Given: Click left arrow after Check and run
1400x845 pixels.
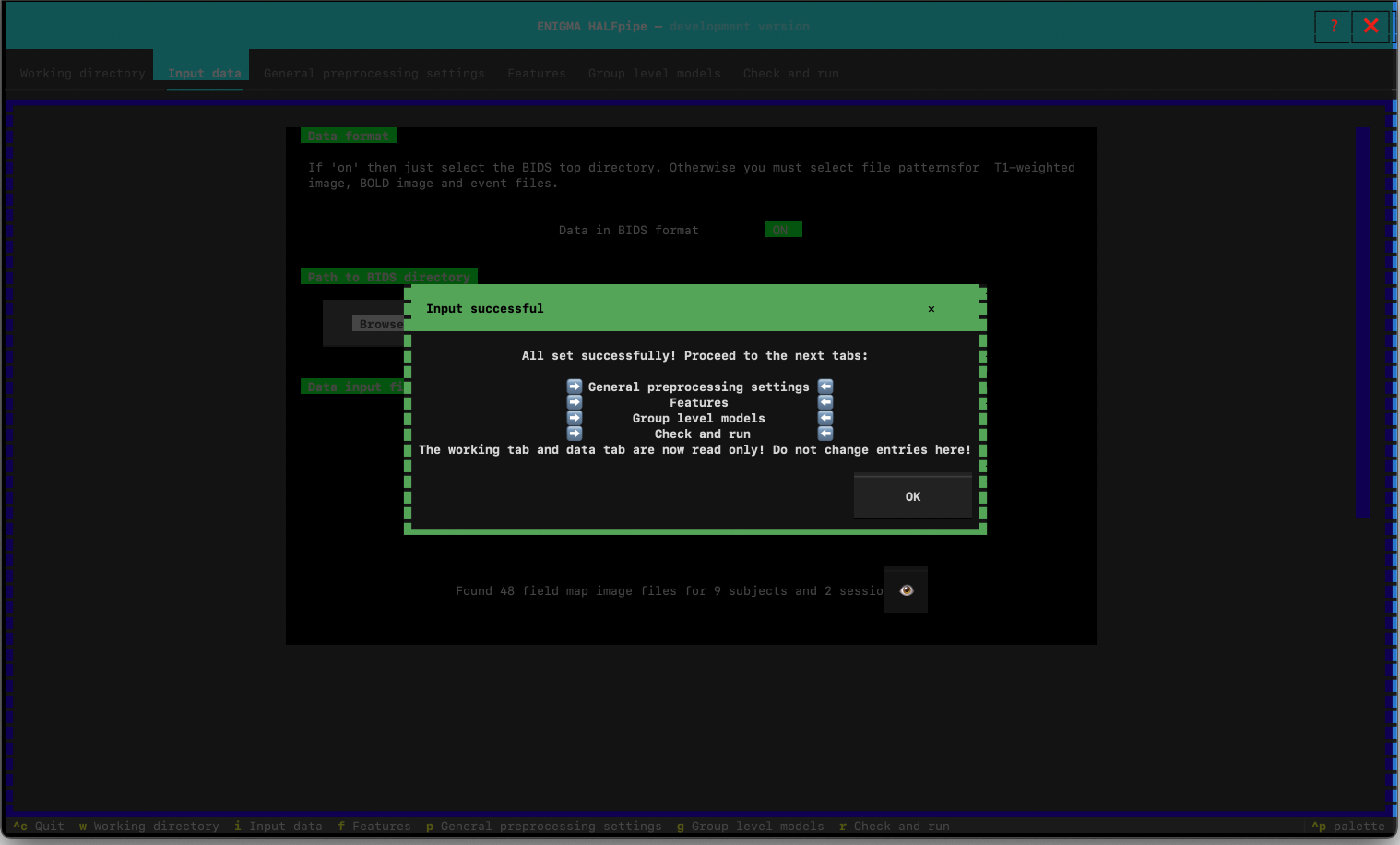Looking at the screenshot, I should click(825, 434).
